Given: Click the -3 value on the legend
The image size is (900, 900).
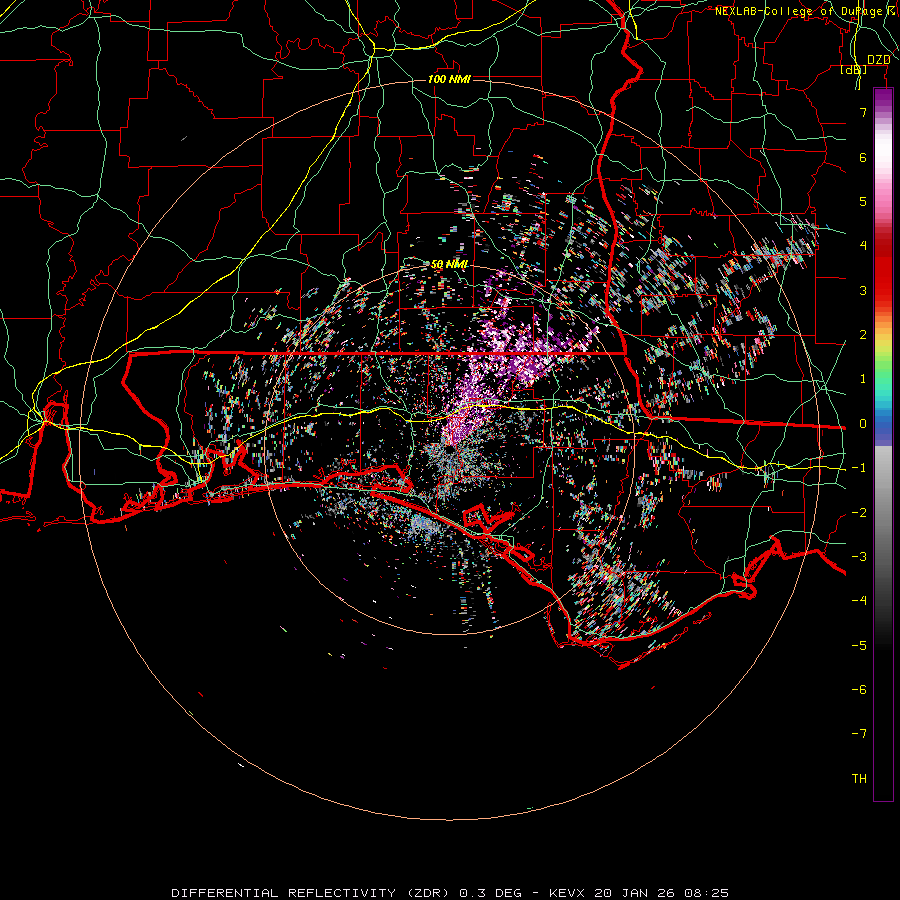Looking at the screenshot, I should 859,557.
